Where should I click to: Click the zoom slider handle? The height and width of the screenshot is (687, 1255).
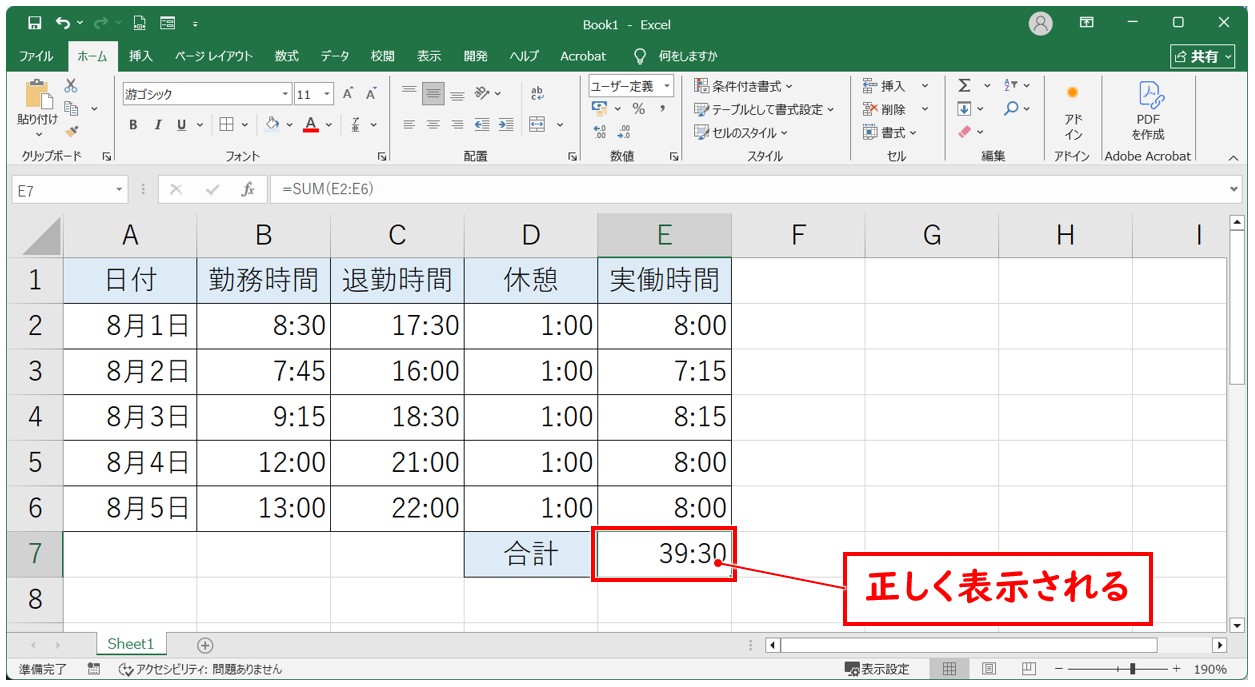pyautogui.click(x=1132, y=669)
